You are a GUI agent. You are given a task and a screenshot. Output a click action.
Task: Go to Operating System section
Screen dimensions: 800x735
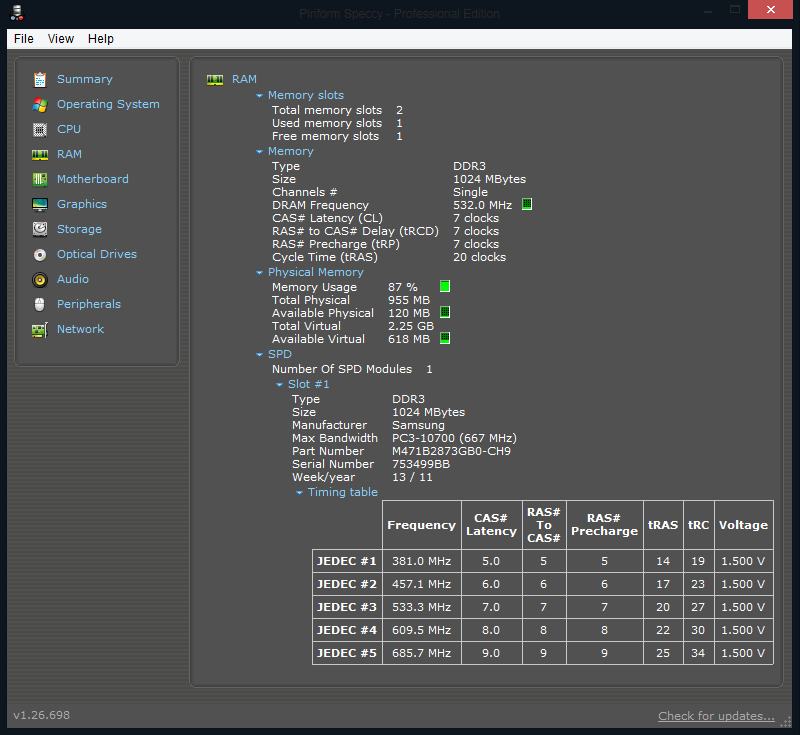[108, 105]
